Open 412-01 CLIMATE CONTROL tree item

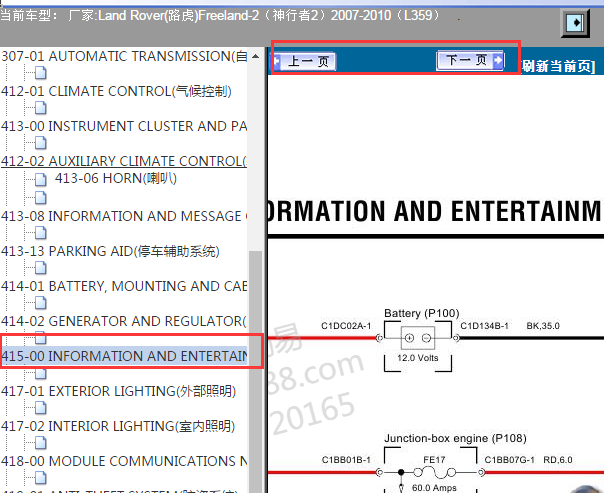coord(116,91)
